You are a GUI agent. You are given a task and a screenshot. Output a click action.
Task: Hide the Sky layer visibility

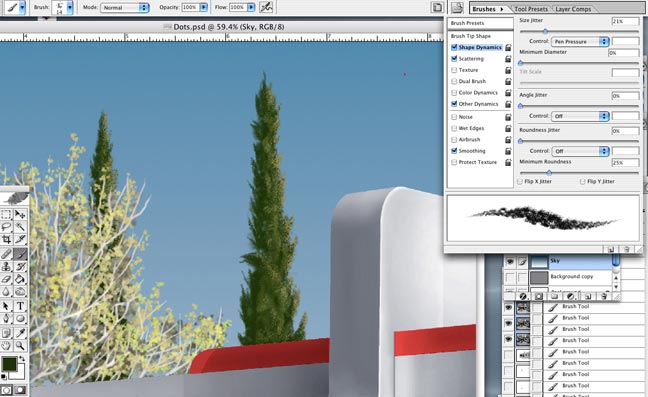click(510, 261)
